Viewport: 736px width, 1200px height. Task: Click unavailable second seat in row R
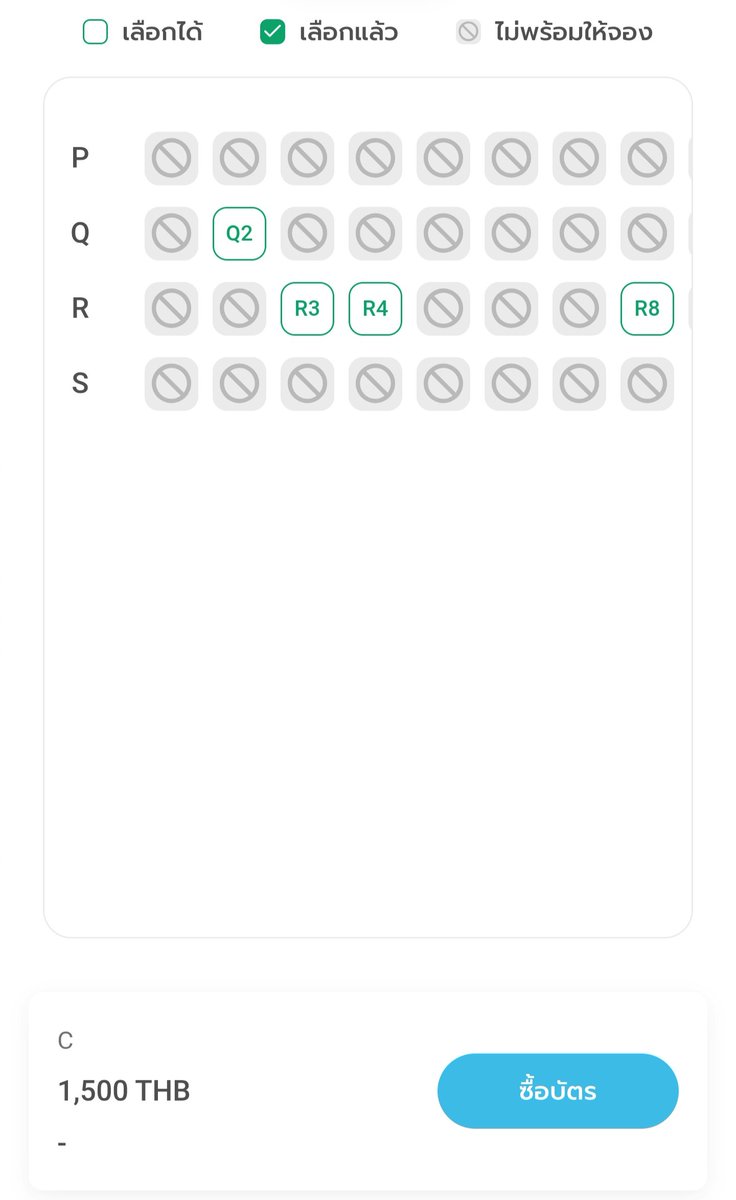pos(239,308)
